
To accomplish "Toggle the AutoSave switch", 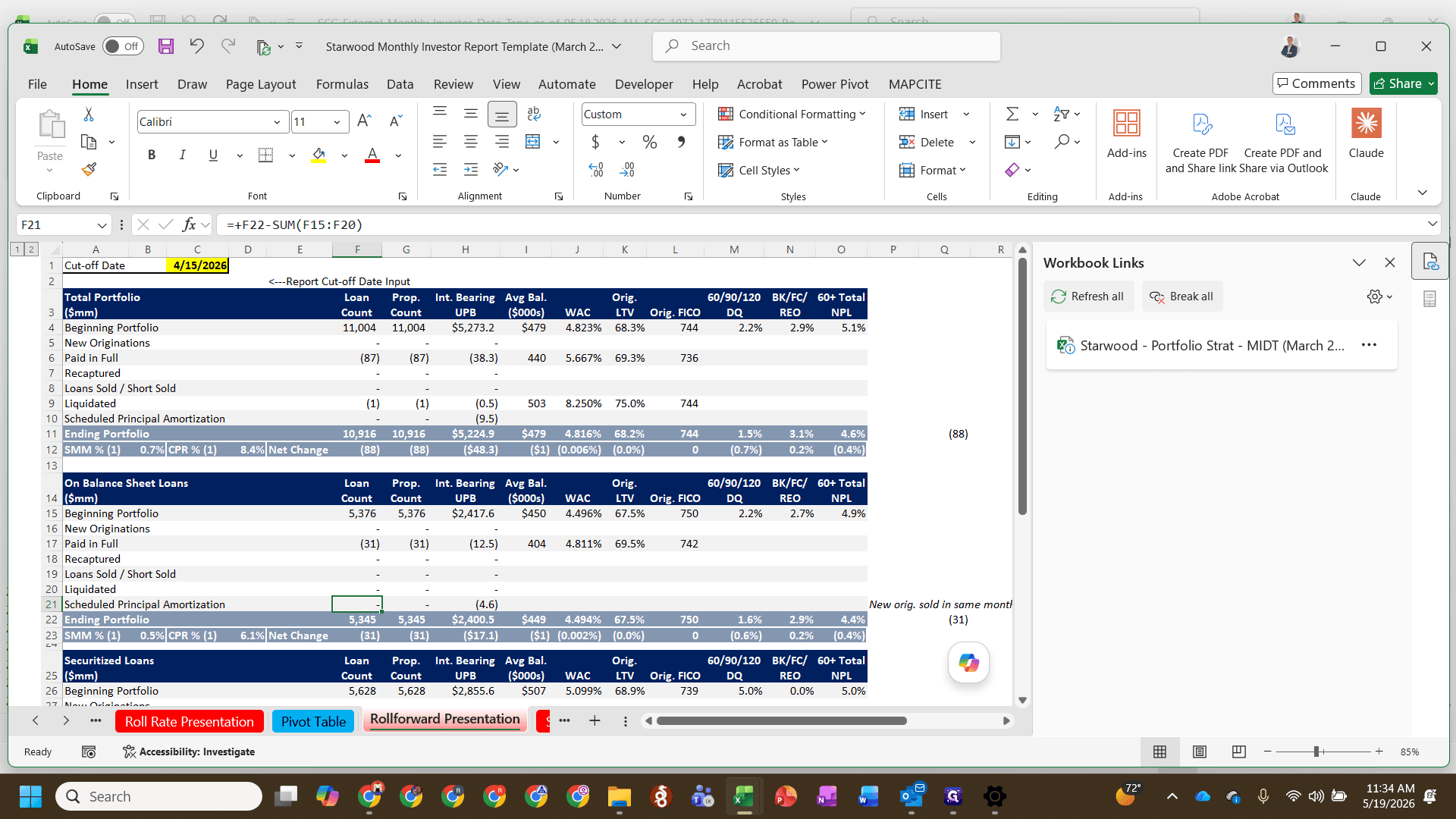I will [x=123, y=46].
